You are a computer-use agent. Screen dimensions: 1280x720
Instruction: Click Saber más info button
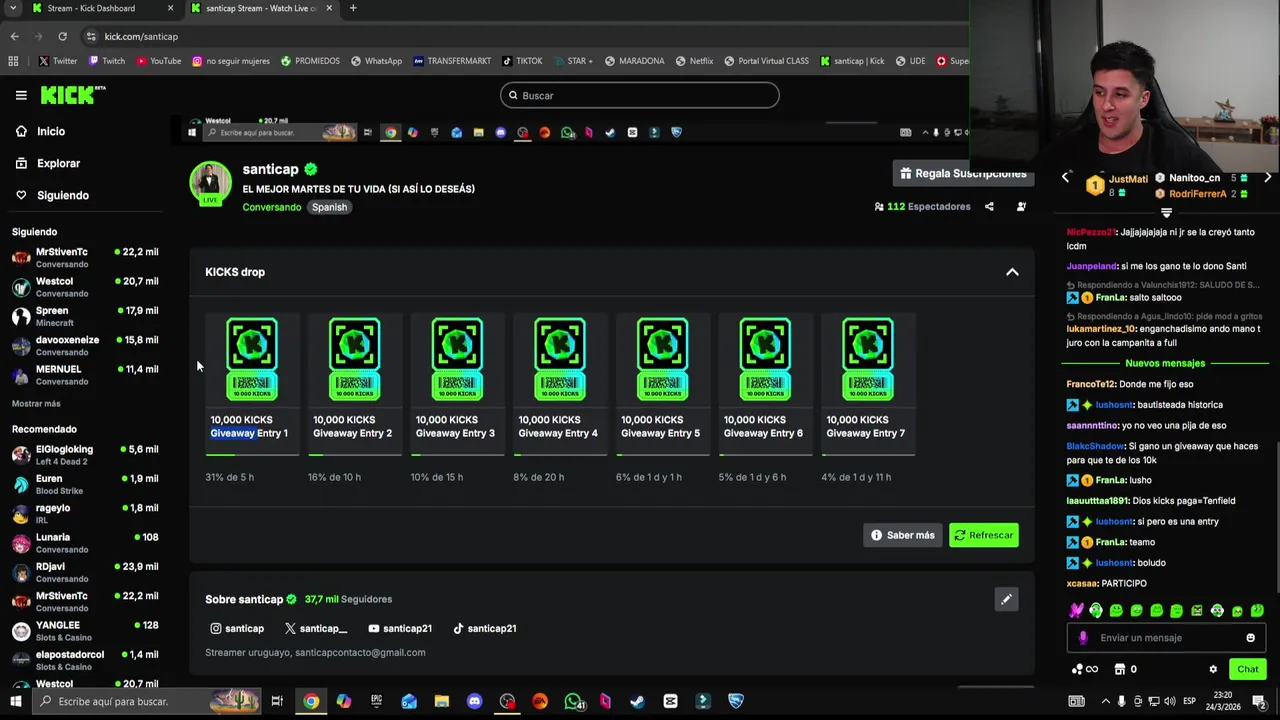click(902, 535)
